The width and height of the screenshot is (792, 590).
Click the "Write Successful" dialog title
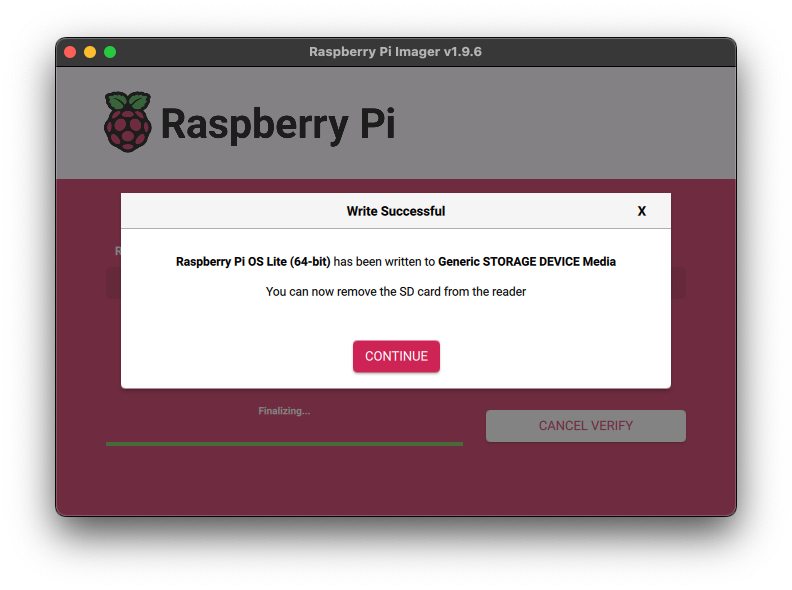pyautogui.click(x=395, y=211)
